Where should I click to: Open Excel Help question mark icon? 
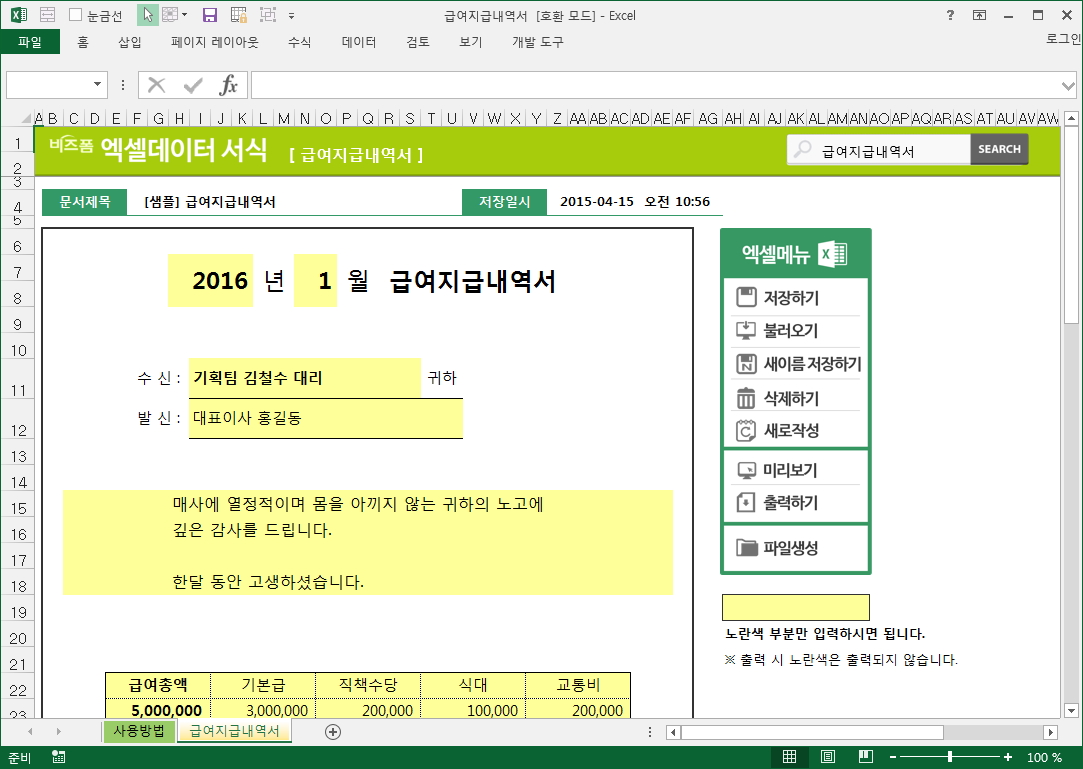tap(950, 15)
